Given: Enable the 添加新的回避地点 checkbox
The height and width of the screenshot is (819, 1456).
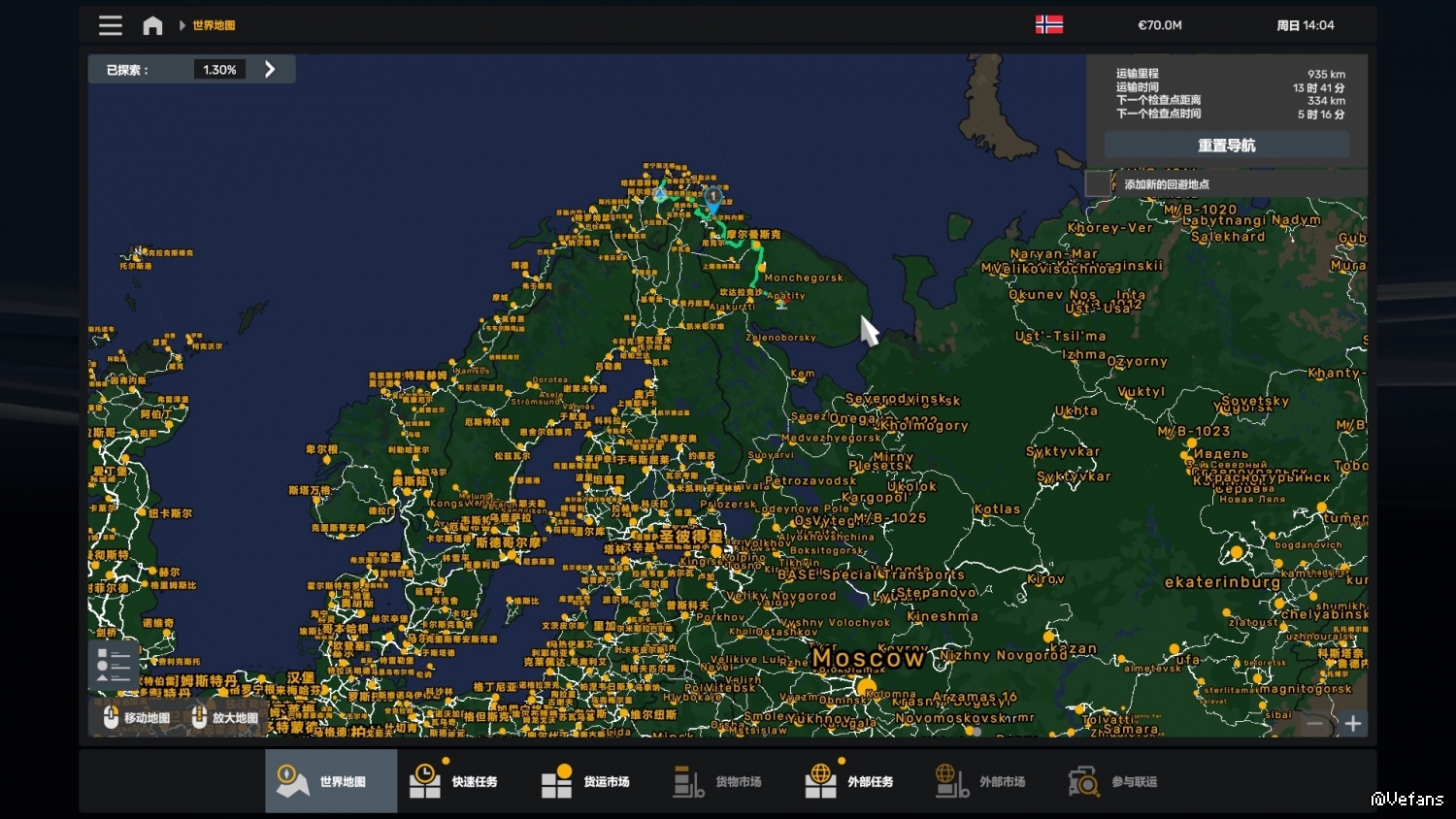Looking at the screenshot, I should (x=1098, y=183).
